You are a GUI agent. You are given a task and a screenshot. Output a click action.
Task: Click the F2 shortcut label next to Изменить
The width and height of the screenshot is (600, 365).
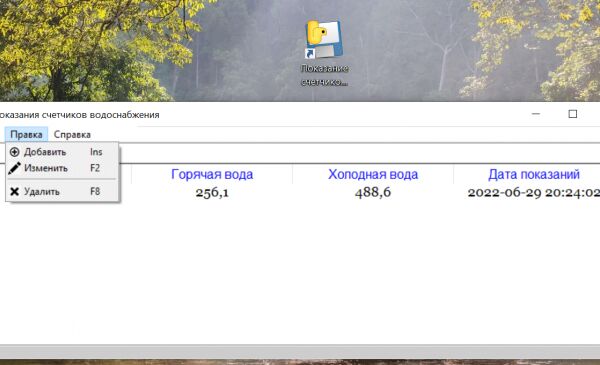click(x=95, y=168)
